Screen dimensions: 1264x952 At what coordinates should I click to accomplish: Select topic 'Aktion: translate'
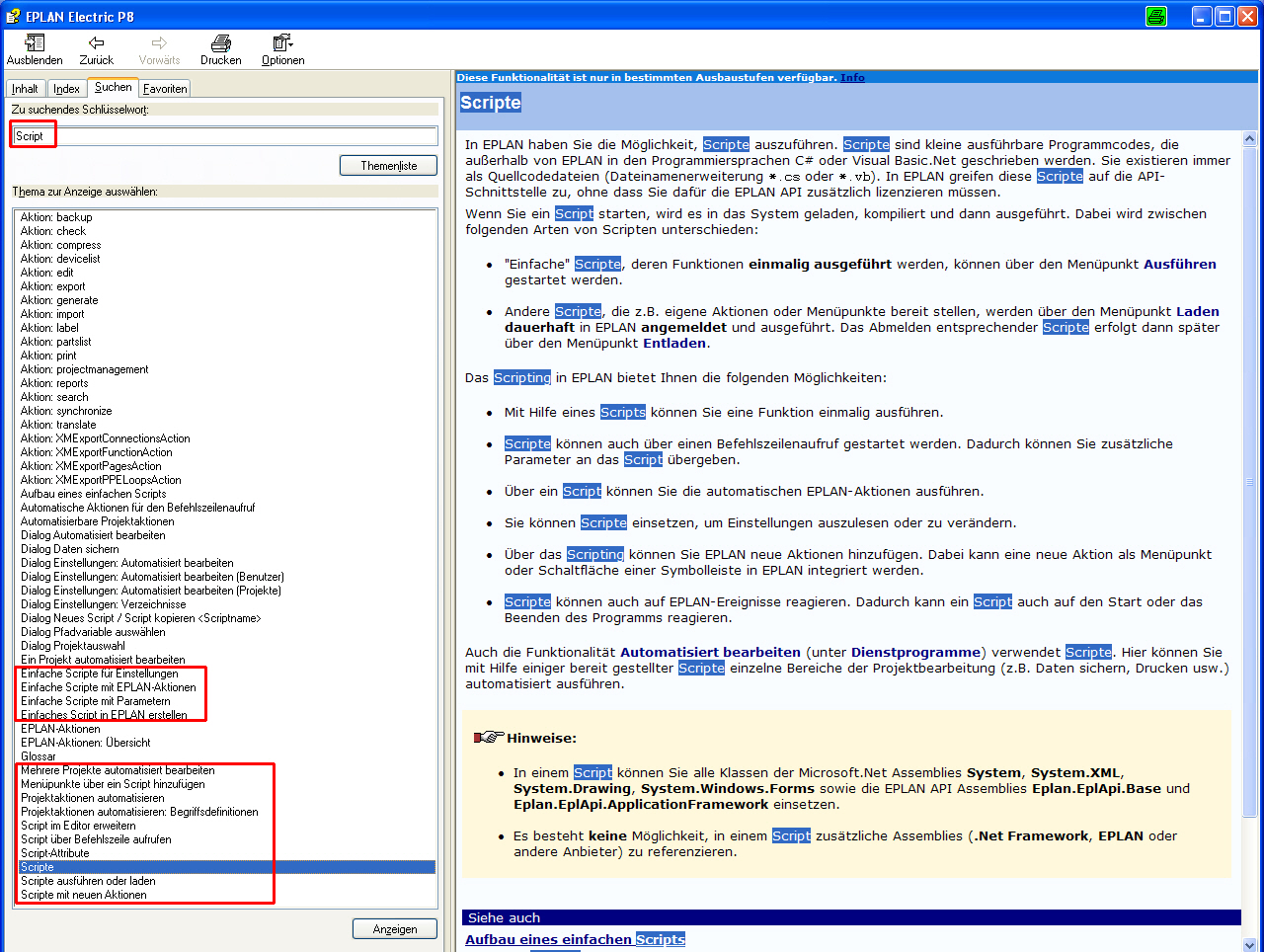coord(58,425)
